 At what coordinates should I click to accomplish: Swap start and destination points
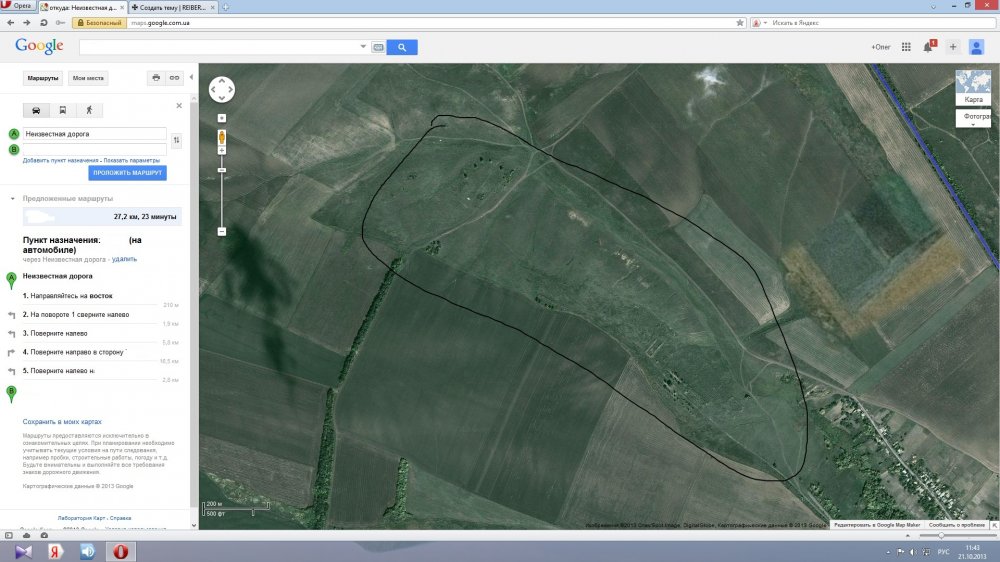(x=177, y=141)
